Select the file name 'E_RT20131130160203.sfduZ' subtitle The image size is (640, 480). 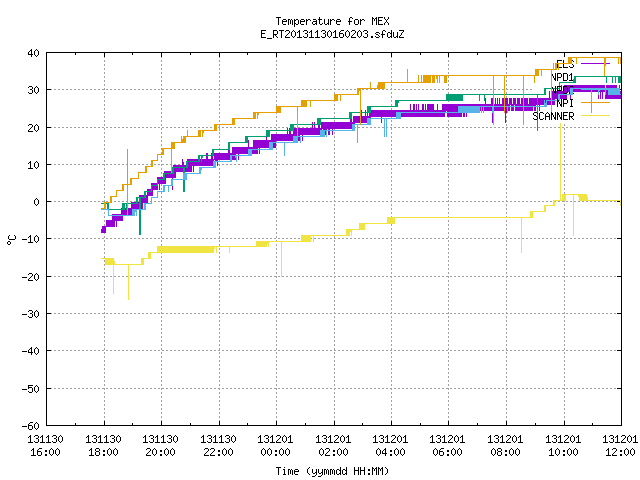coord(332,34)
